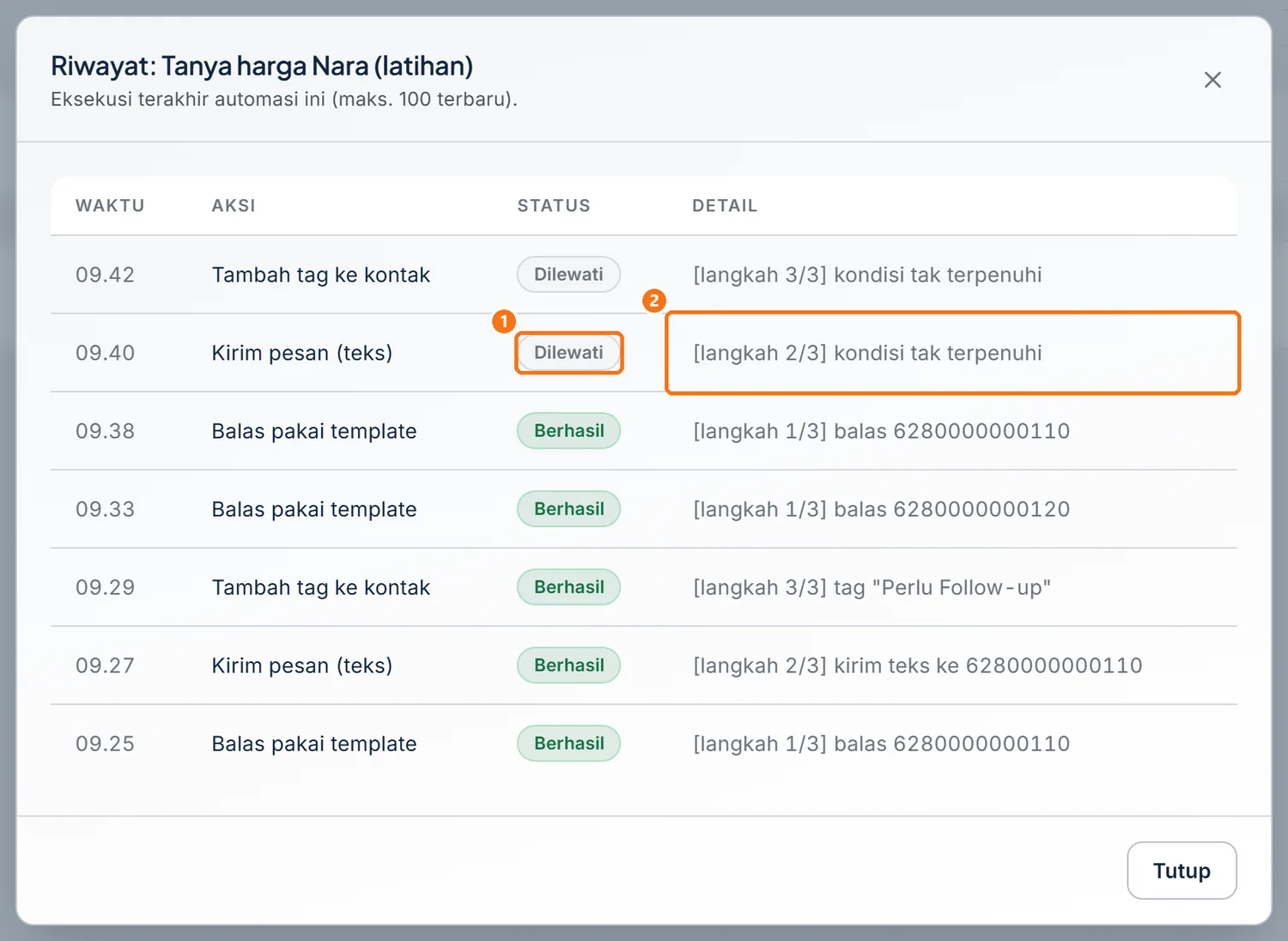The width and height of the screenshot is (1288, 941).
Task: Click detail 'balas 6280000000110' in the 09.25 row
Action: [951, 744]
